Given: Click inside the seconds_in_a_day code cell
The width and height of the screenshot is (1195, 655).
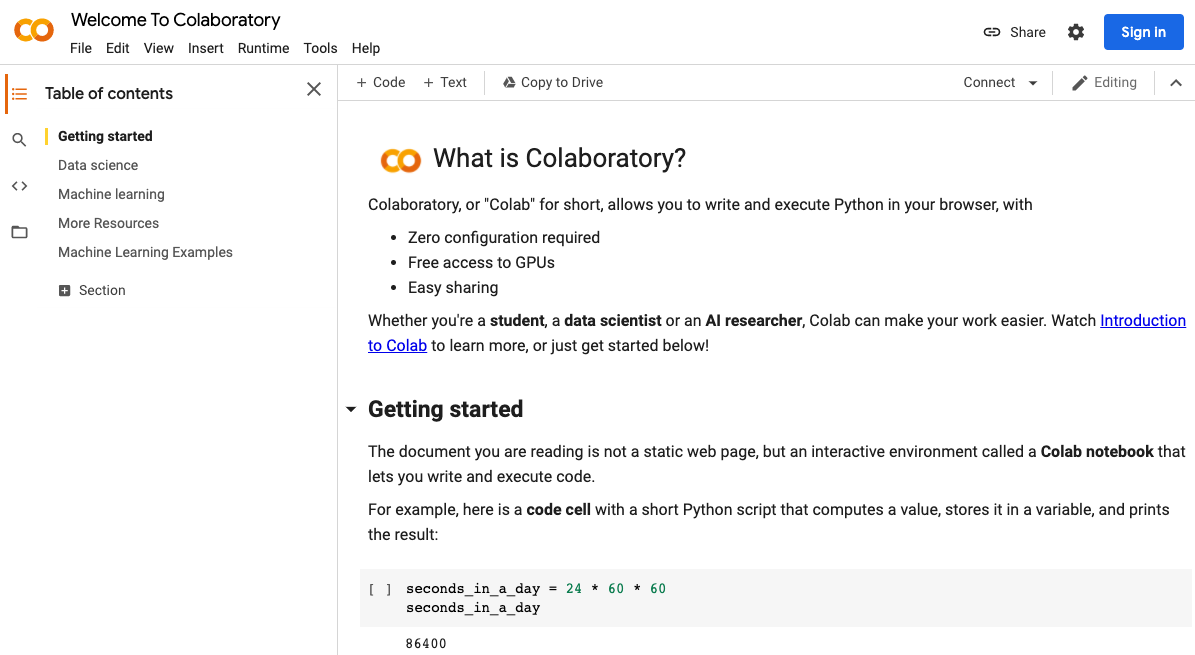Looking at the screenshot, I should pyautogui.click(x=775, y=598).
